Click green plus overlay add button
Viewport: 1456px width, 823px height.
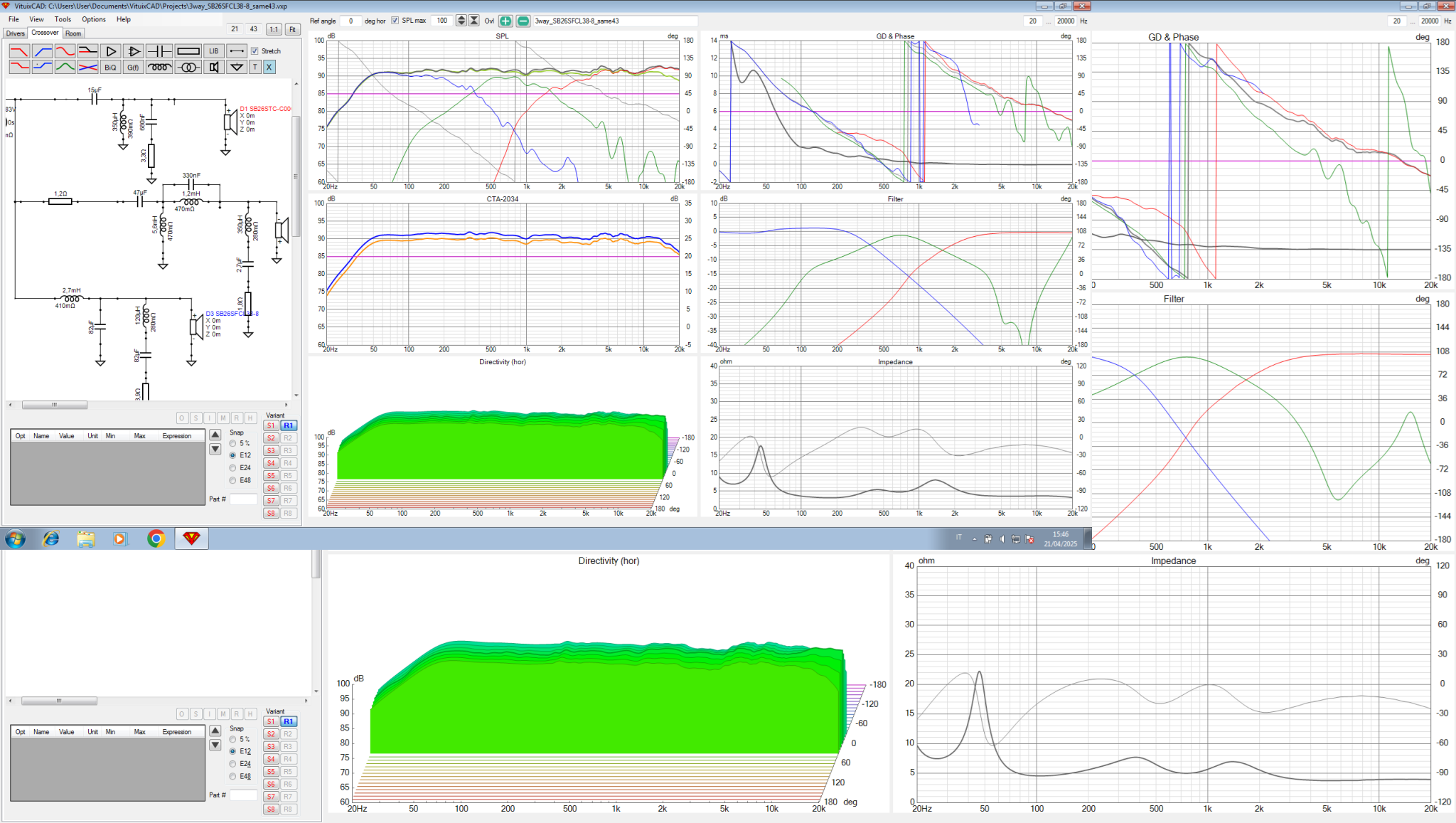505,21
